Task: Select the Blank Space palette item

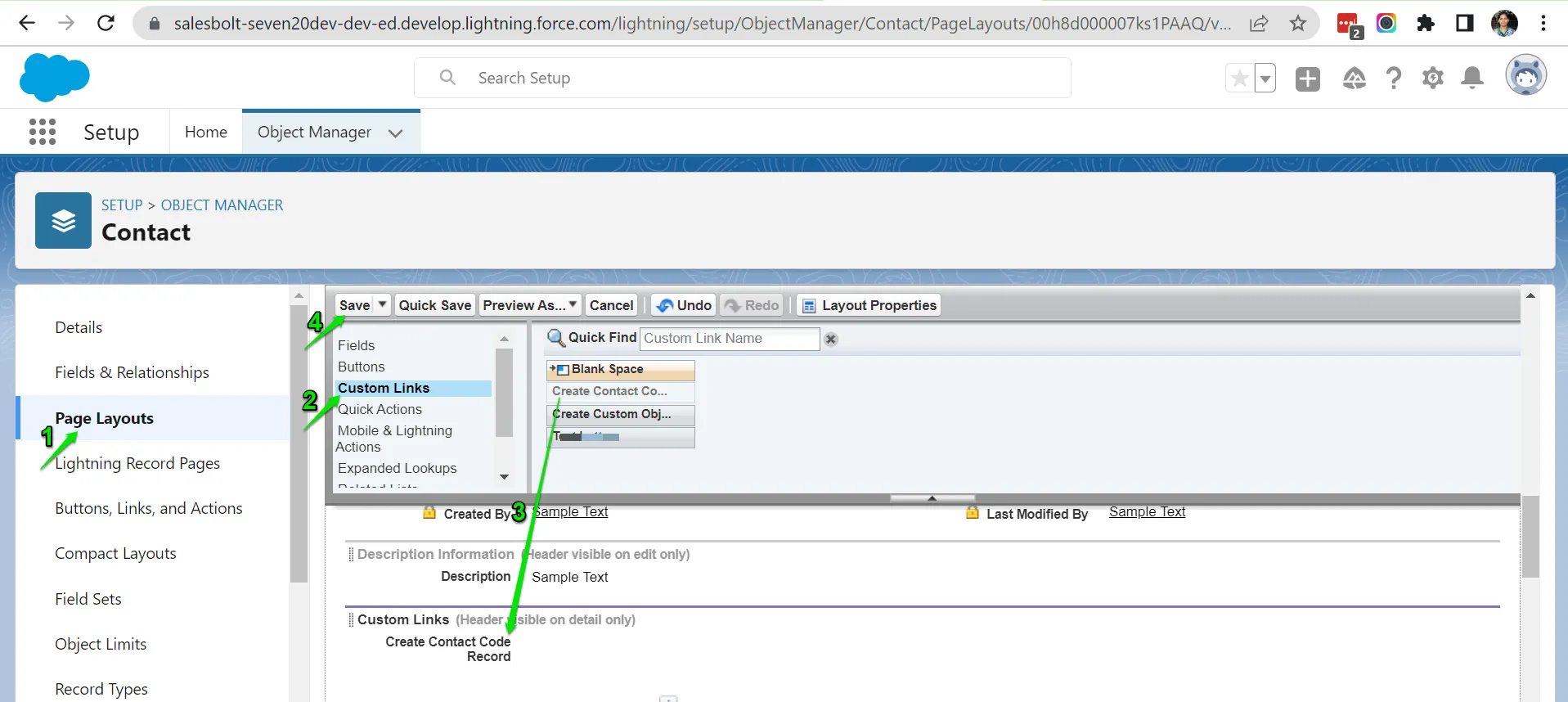Action: point(621,370)
